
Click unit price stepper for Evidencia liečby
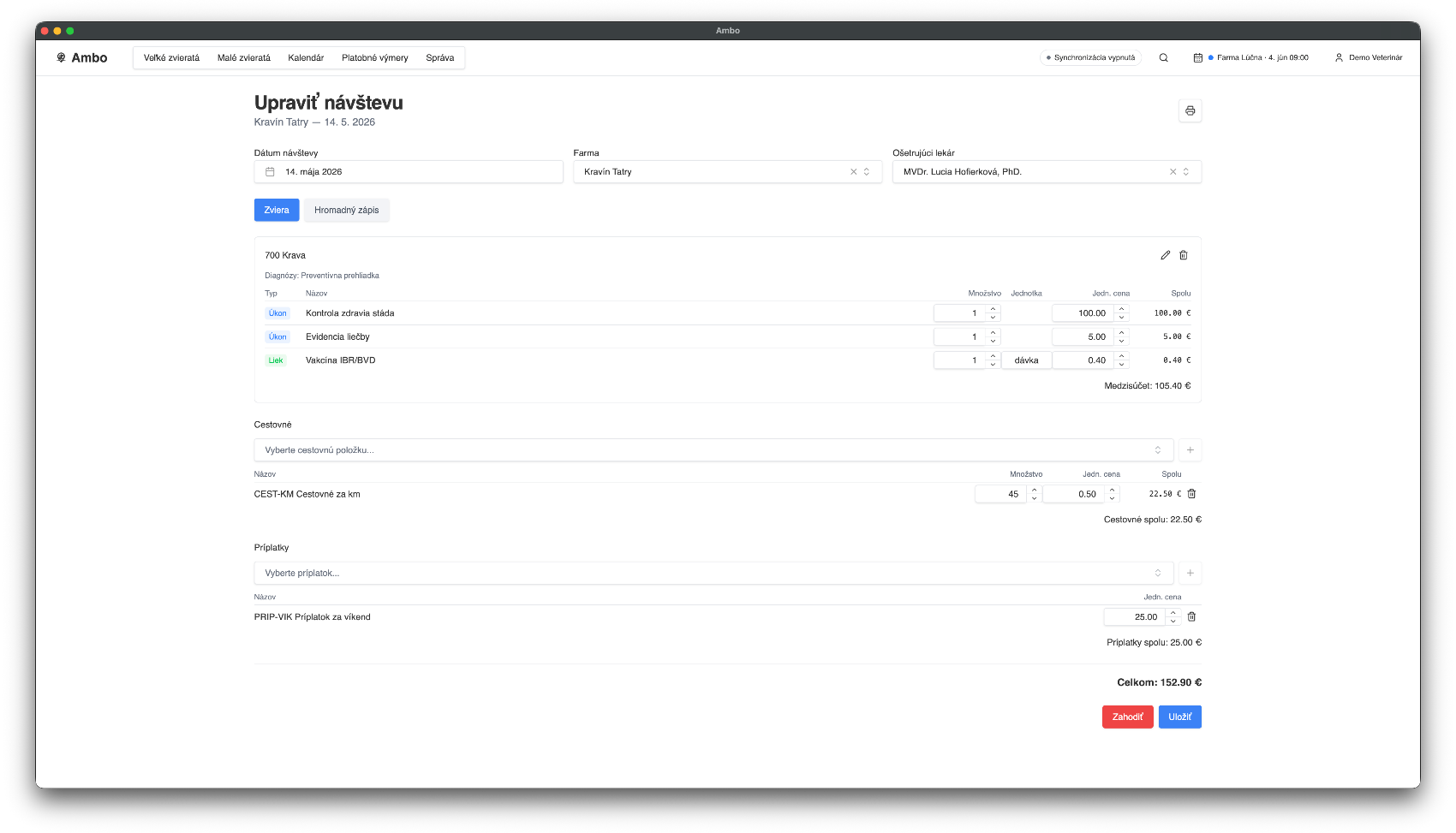(1122, 336)
